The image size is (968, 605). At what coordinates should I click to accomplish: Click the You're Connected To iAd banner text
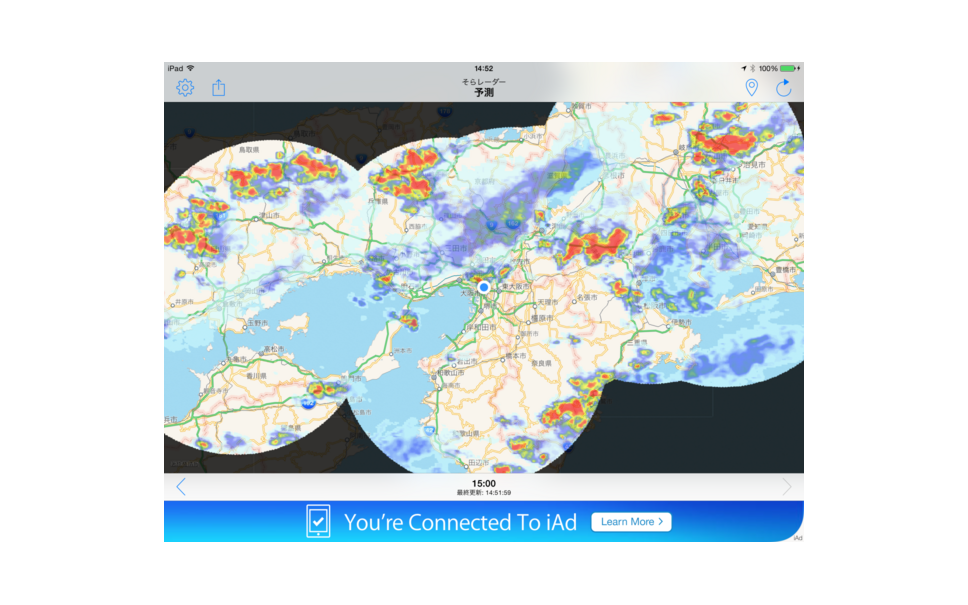tap(460, 522)
